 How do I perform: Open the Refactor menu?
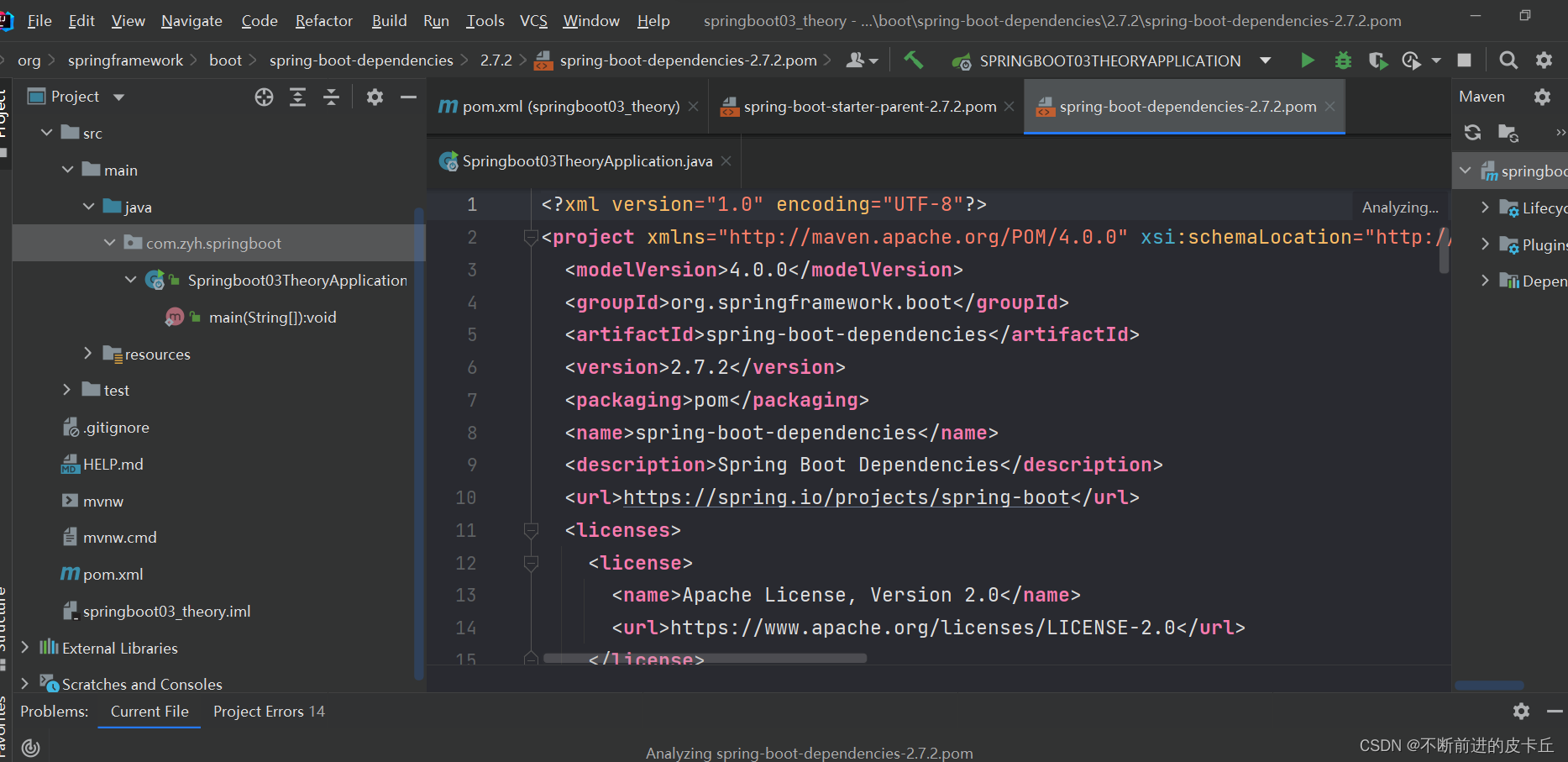pyautogui.click(x=323, y=21)
